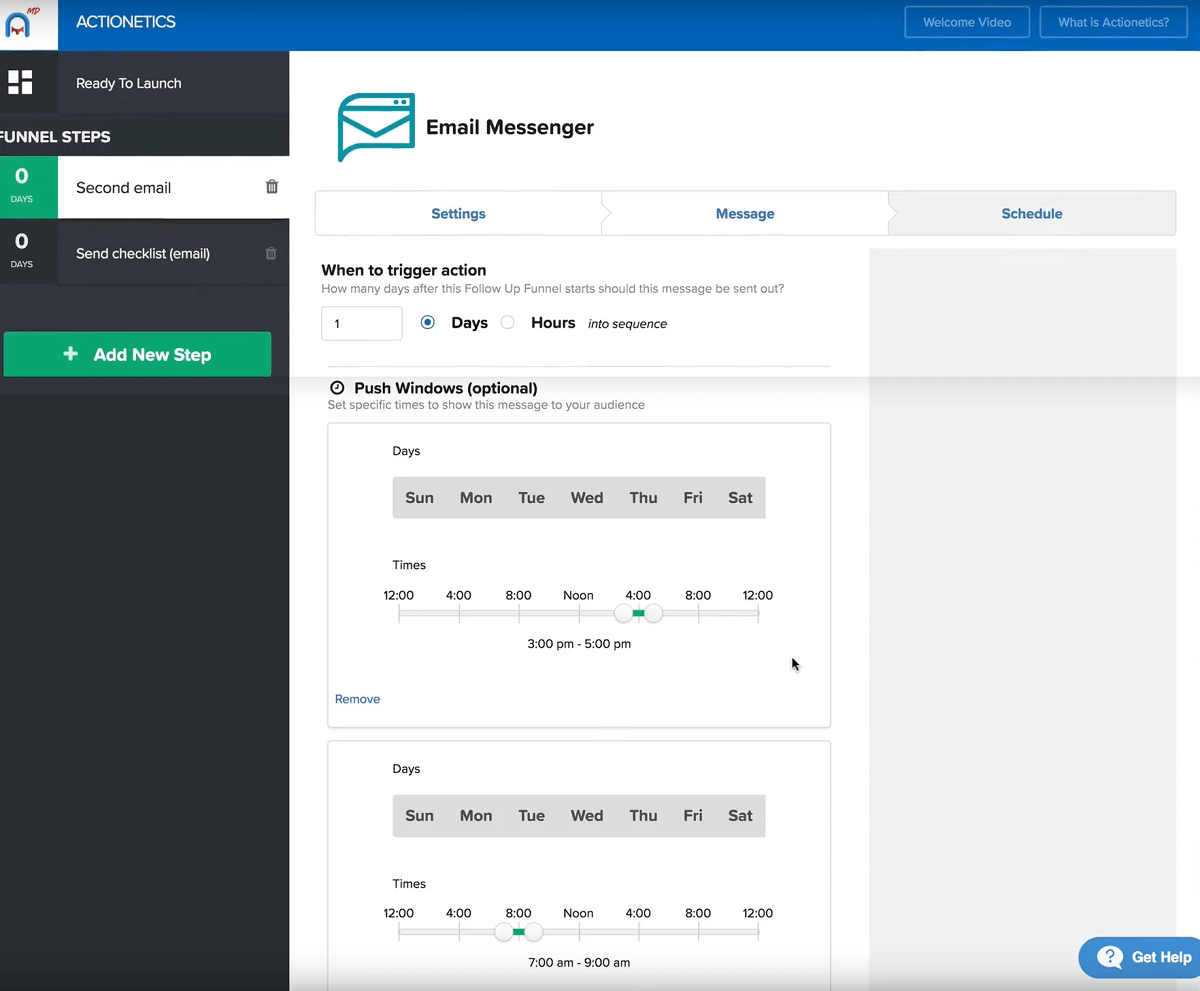
Task: Switch to the Message tab
Action: point(745,214)
